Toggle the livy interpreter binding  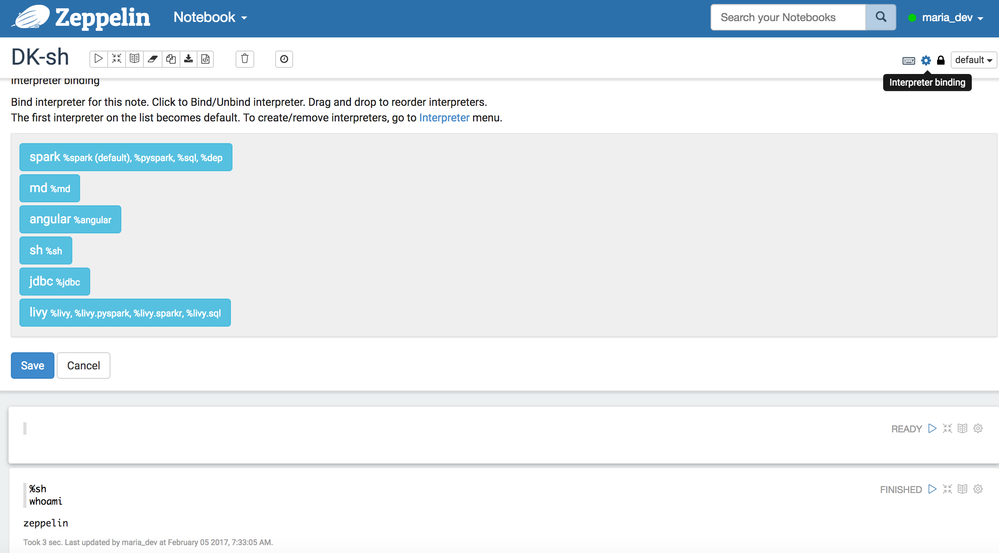pyautogui.click(x=125, y=313)
